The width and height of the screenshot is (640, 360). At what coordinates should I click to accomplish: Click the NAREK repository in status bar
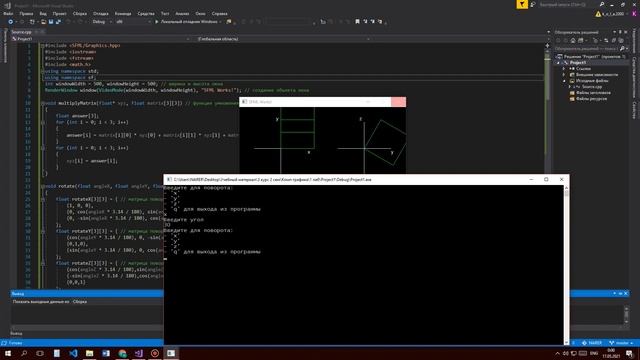point(593,343)
